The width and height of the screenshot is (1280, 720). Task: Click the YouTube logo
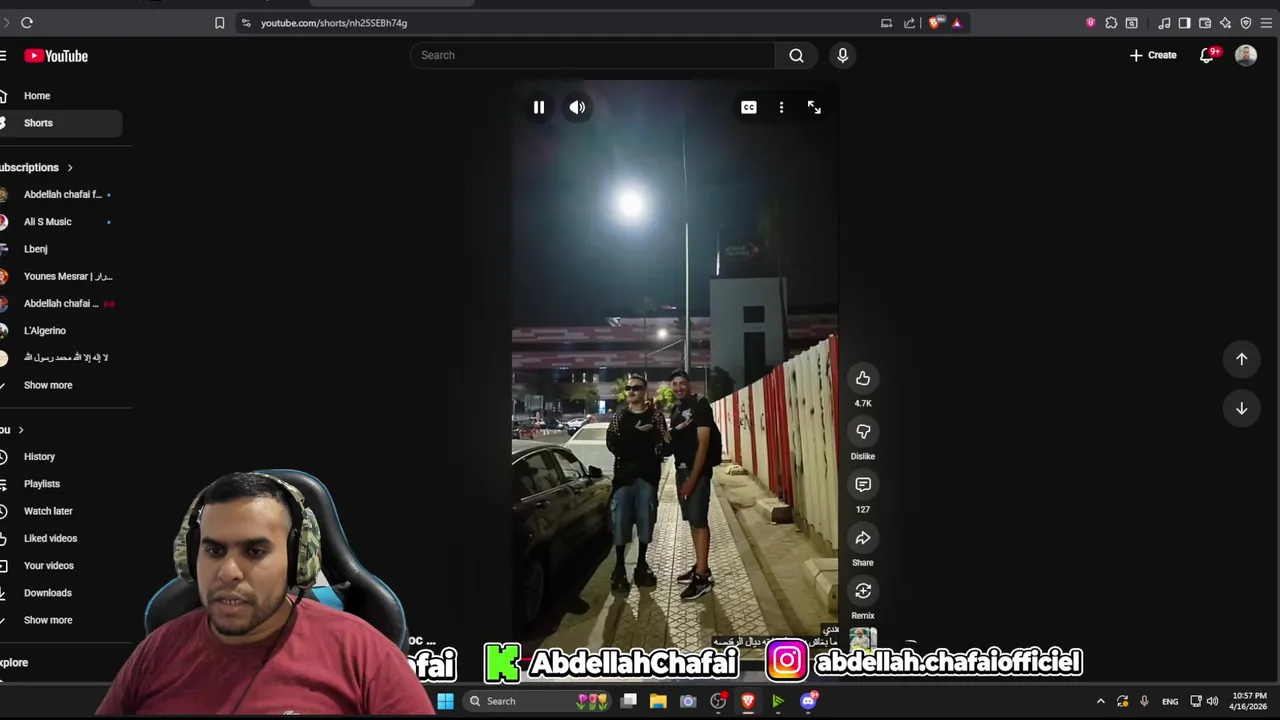[x=56, y=56]
